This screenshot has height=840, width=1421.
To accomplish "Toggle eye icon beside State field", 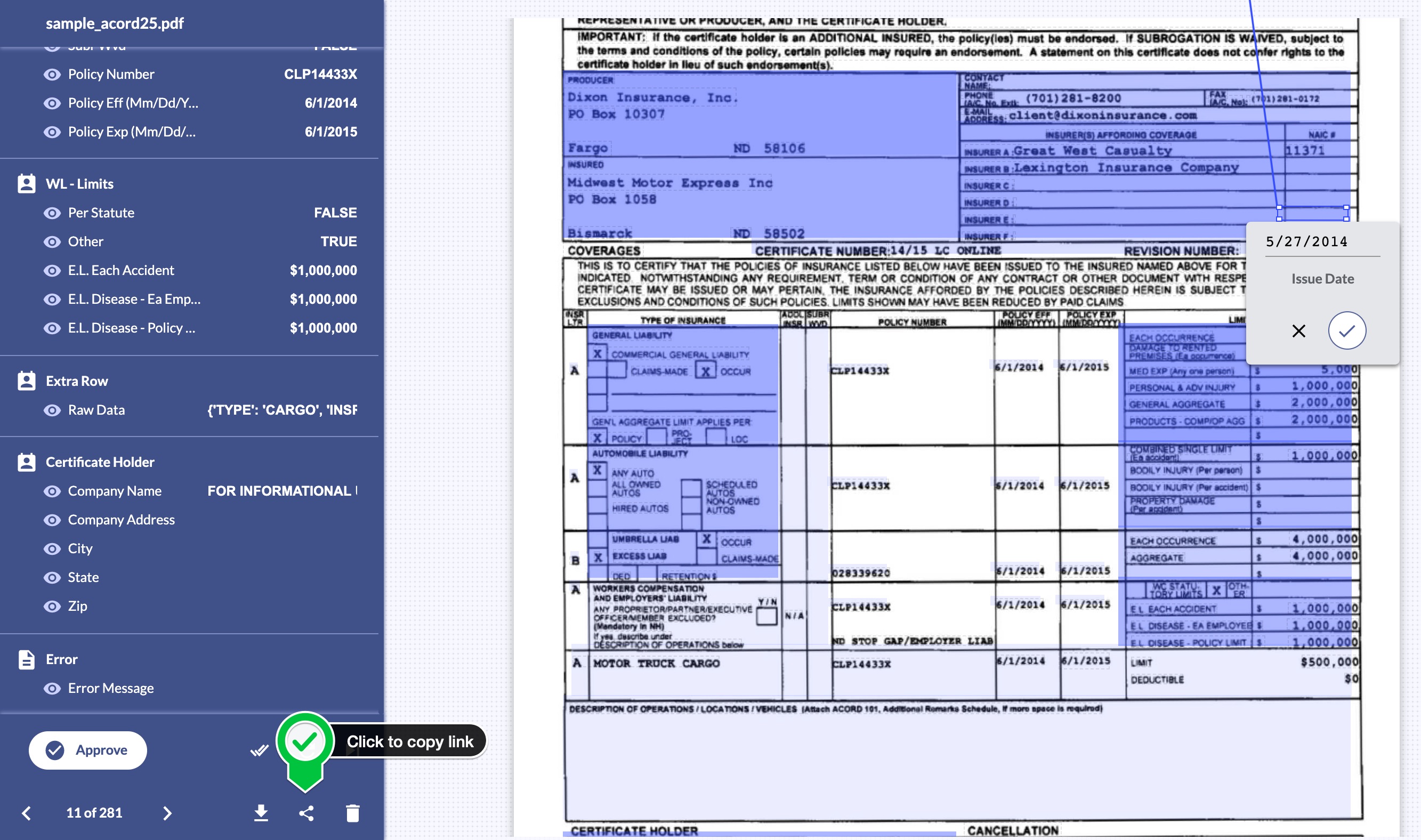I will coord(52,578).
